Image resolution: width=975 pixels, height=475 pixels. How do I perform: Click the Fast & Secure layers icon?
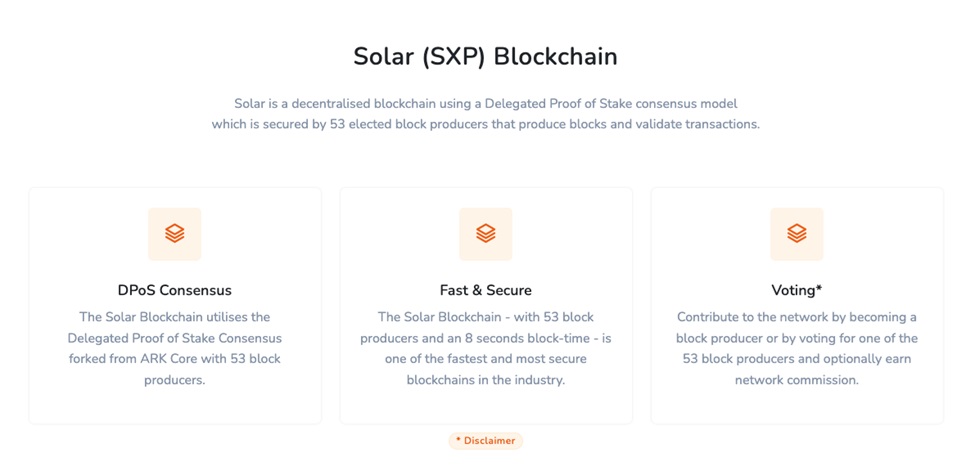[x=486, y=234]
